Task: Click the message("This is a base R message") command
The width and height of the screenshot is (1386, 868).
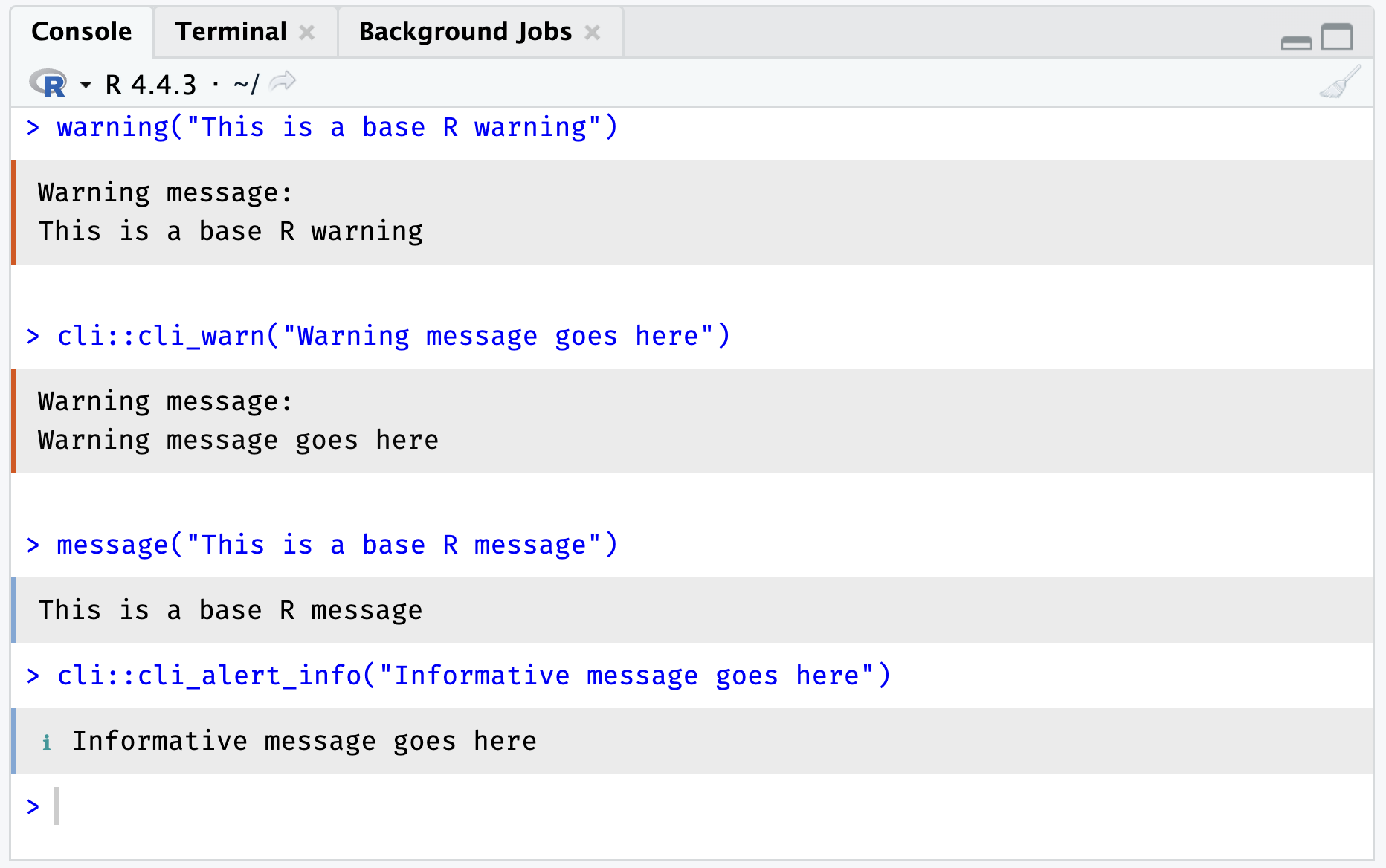Action: click(337, 545)
